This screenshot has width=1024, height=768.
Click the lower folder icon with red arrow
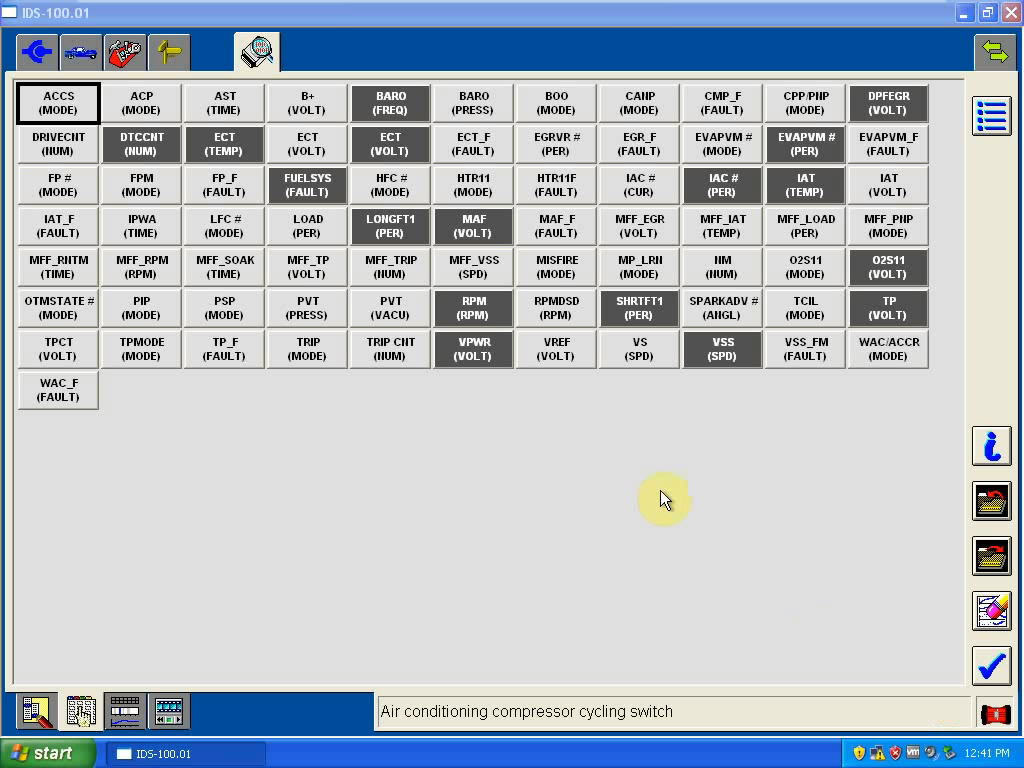point(991,556)
